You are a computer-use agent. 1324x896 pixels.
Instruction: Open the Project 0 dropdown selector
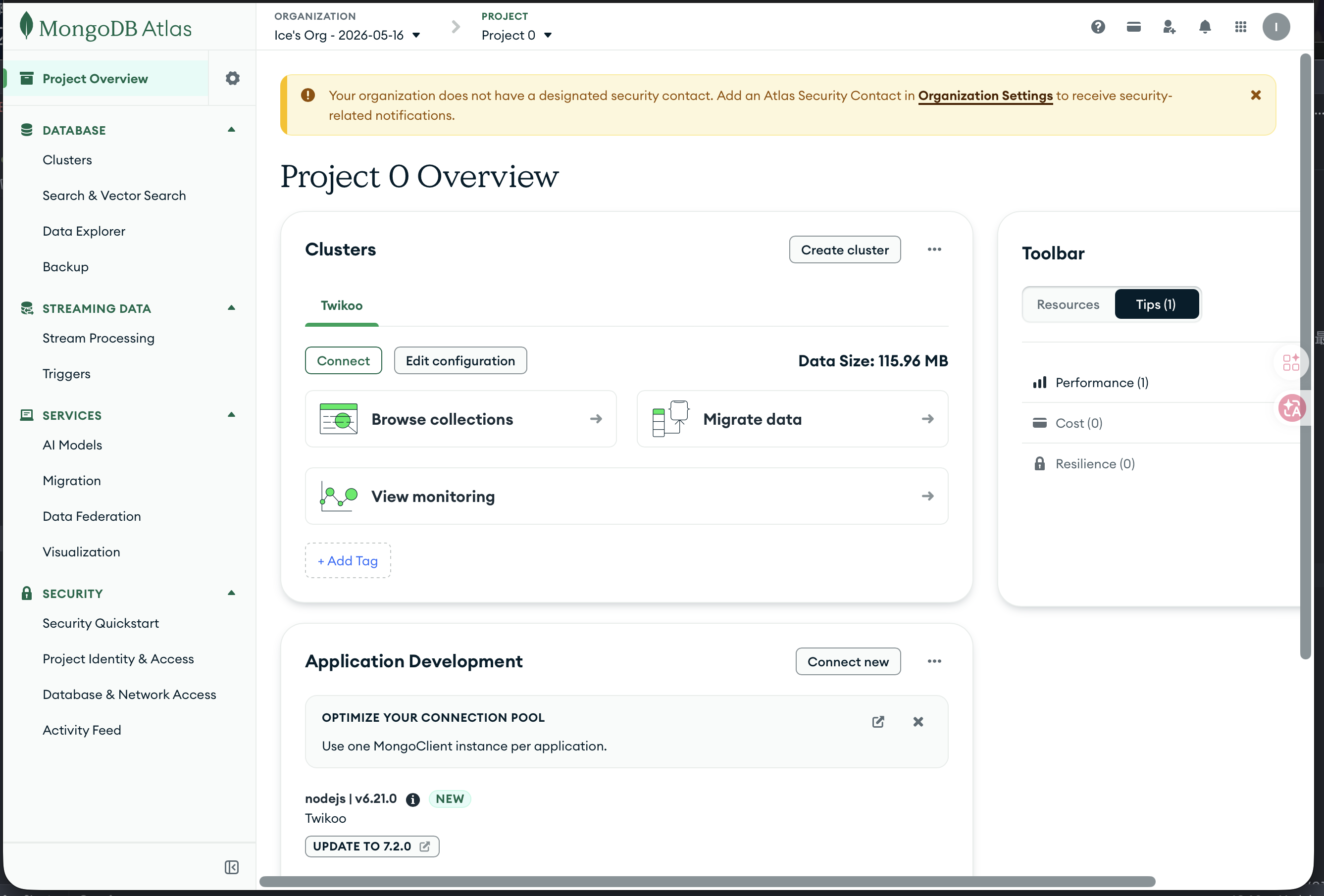517,35
